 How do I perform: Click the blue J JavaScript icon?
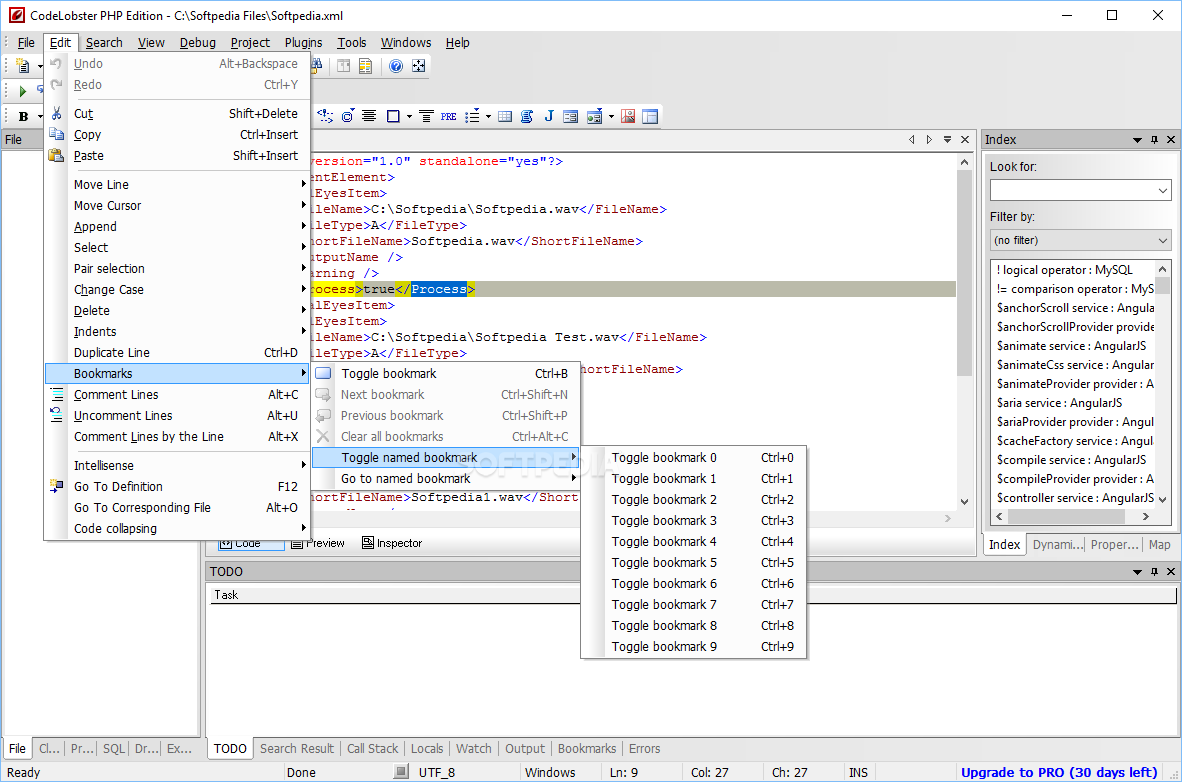coord(549,116)
